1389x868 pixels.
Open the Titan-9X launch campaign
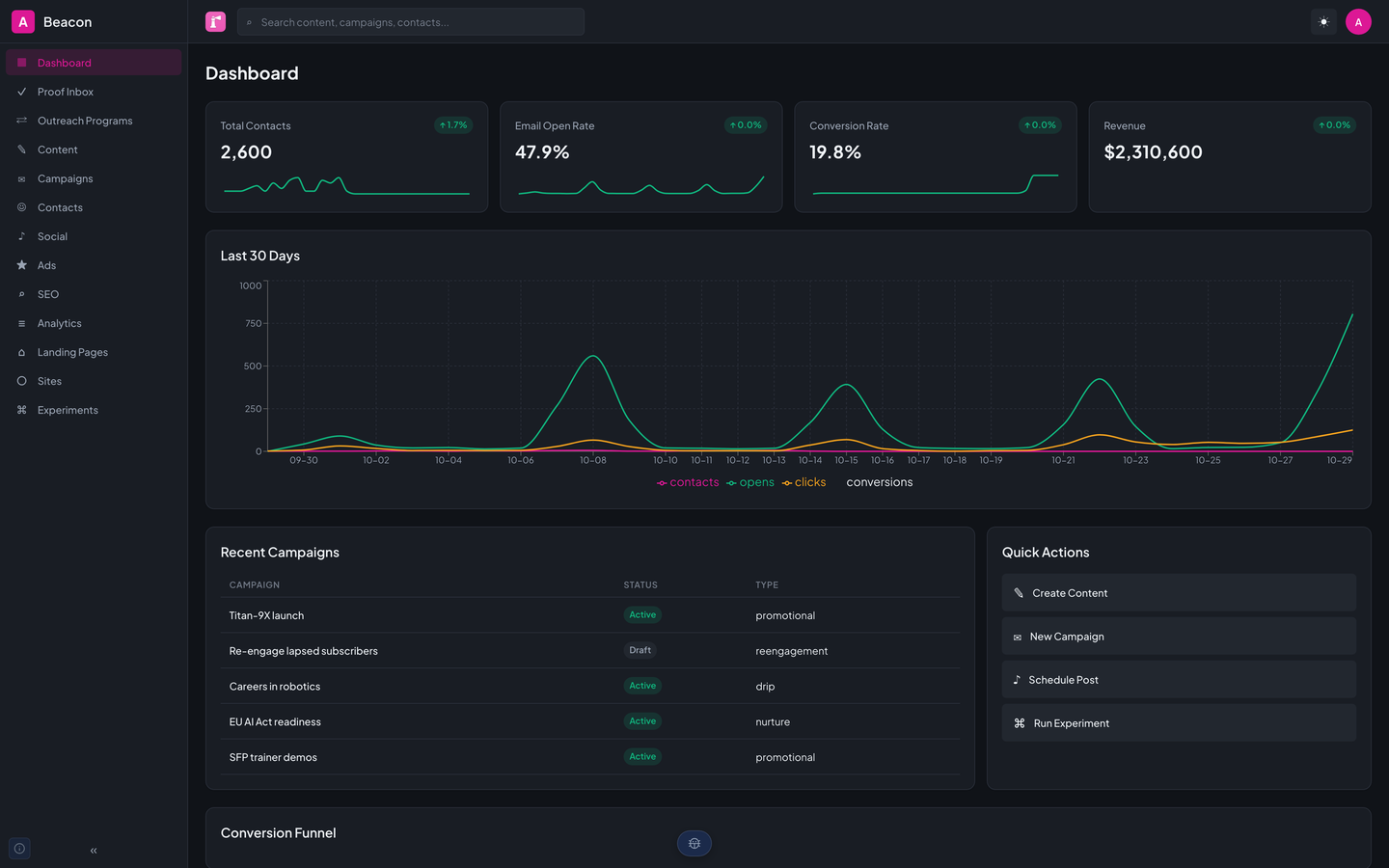(590, 615)
